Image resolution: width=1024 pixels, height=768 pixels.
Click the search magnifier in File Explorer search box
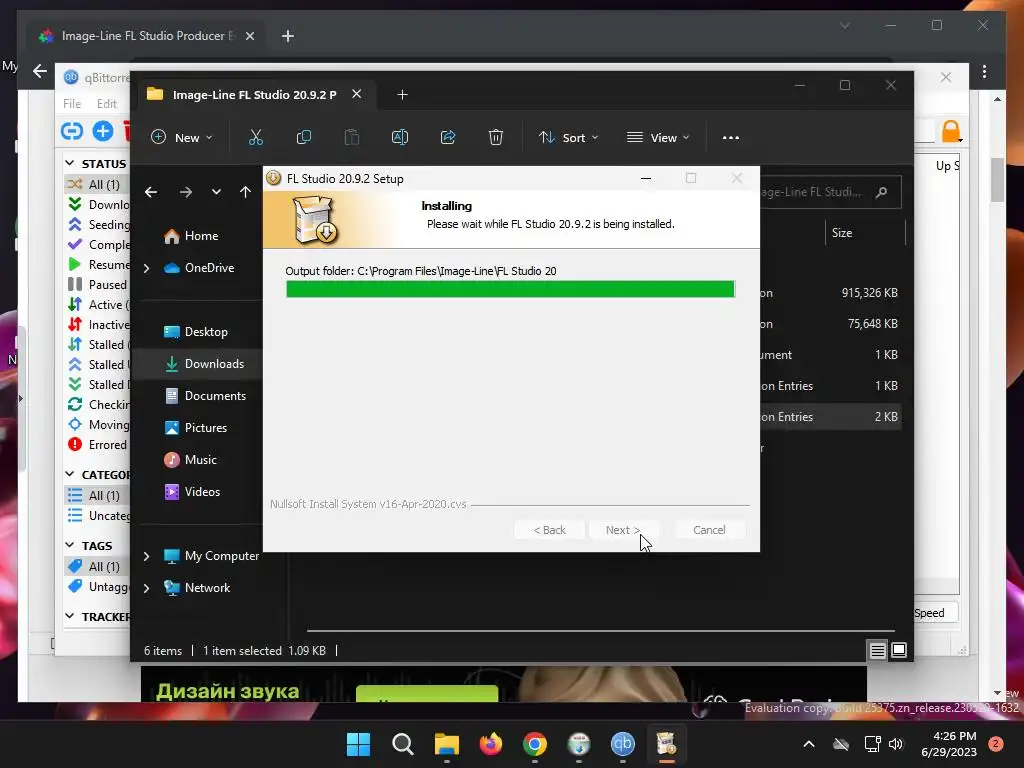tap(881, 192)
